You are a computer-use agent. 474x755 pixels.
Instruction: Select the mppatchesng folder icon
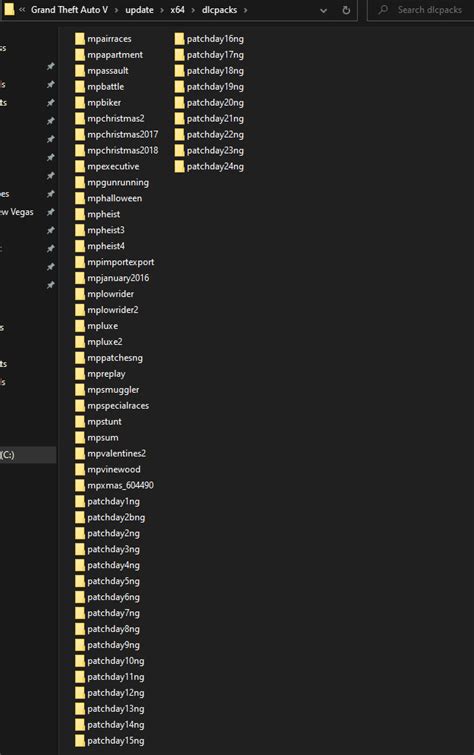tap(80, 357)
